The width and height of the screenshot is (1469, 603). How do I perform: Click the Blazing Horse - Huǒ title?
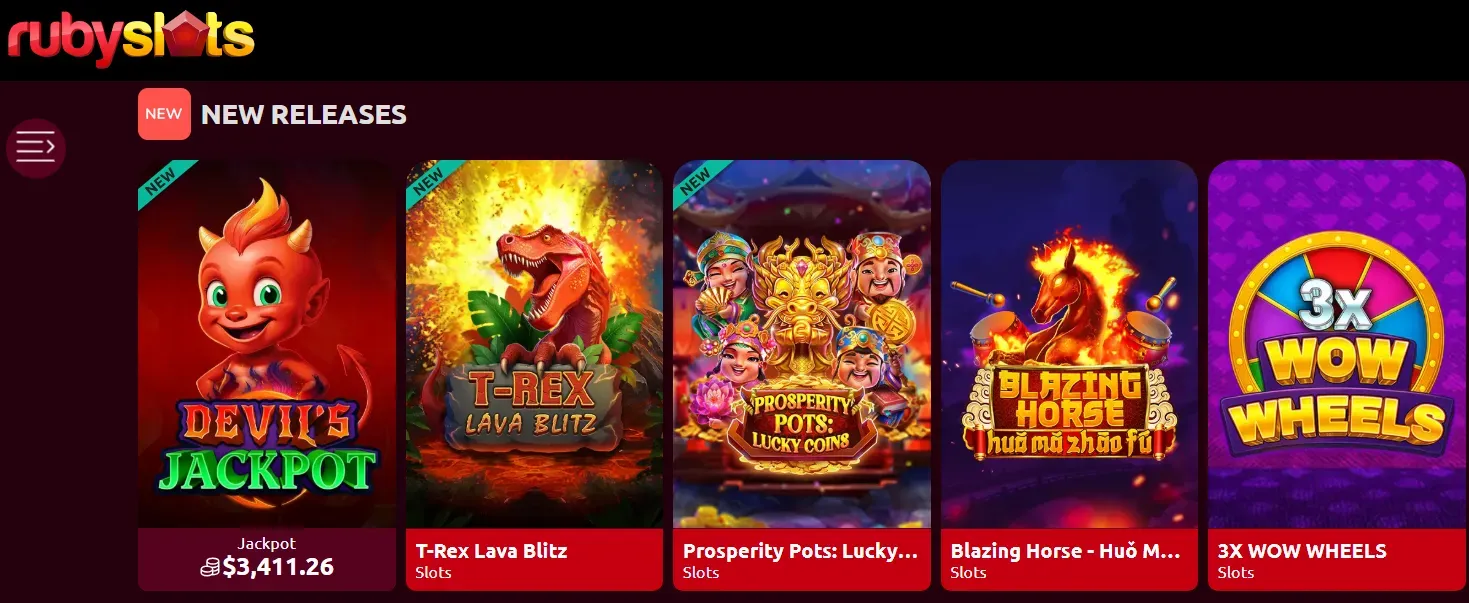click(1066, 551)
